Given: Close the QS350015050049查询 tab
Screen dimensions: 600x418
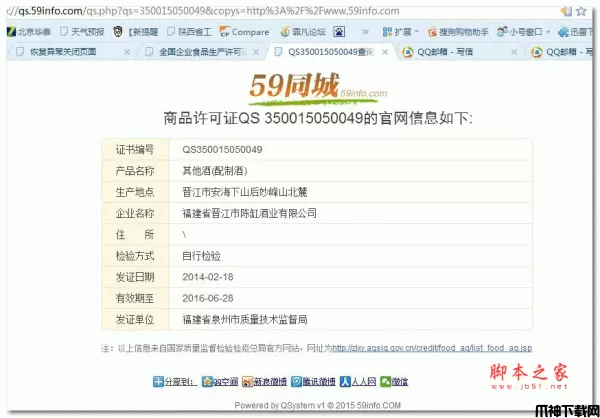Looking at the screenshot, I should pyautogui.click(x=385, y=52).
